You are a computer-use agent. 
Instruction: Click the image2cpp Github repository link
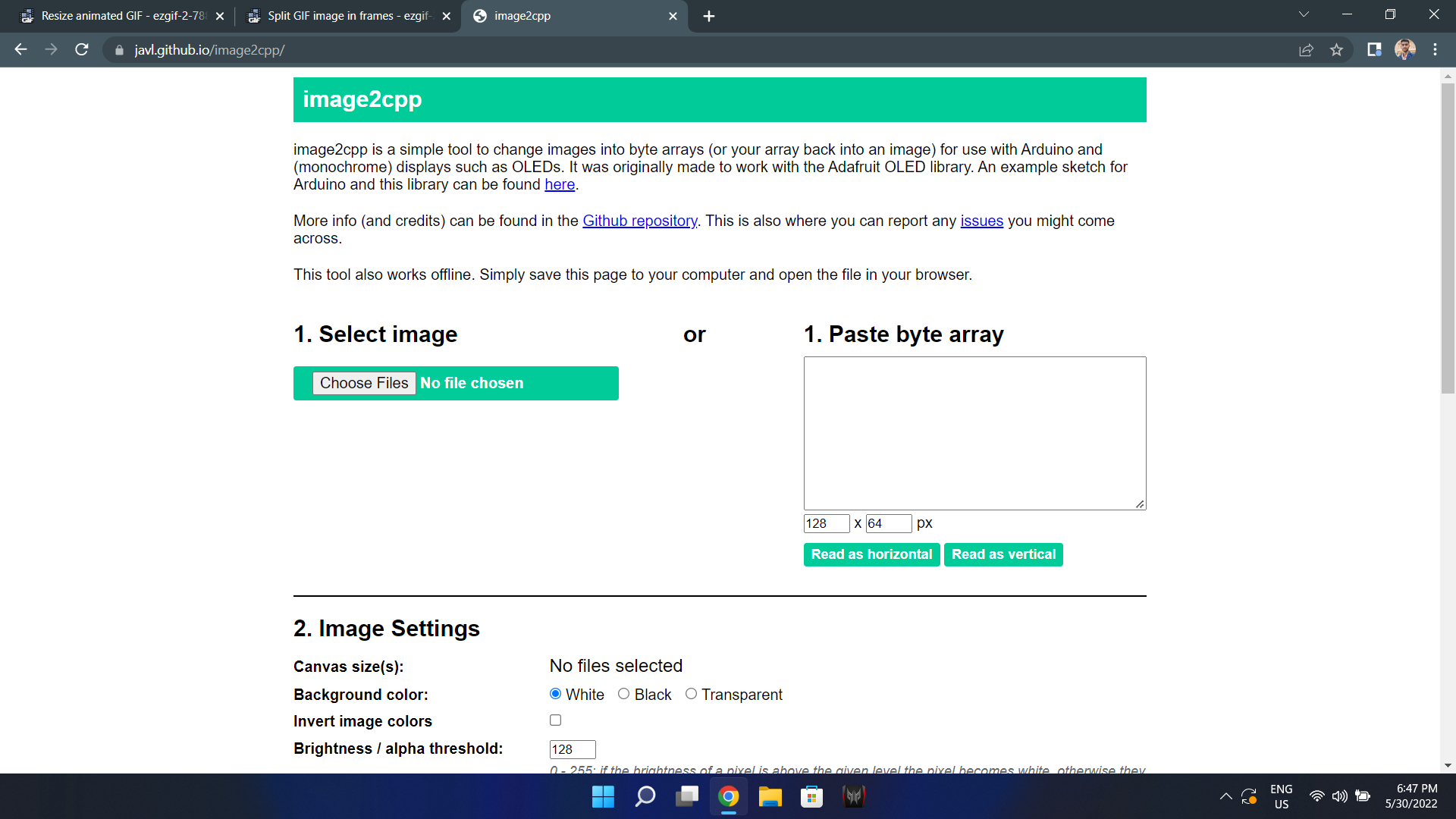(x=641, y=220)
